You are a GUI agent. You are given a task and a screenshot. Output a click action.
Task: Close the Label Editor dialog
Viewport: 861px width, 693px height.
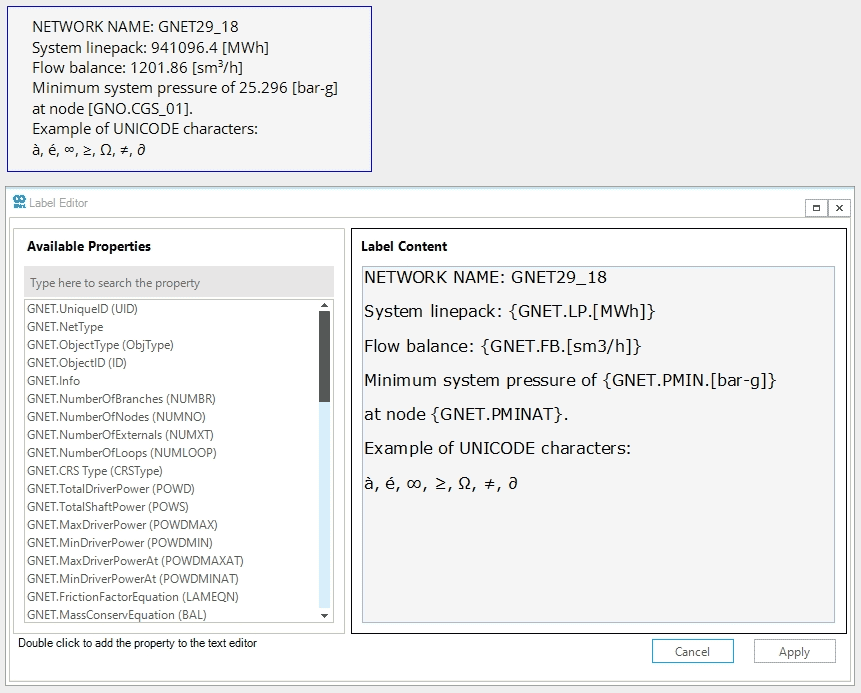tap(839, 208)
